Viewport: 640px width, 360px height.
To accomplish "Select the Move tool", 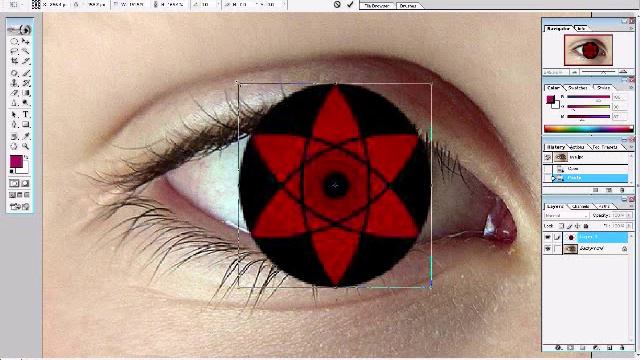I will (x=26, y=41).
